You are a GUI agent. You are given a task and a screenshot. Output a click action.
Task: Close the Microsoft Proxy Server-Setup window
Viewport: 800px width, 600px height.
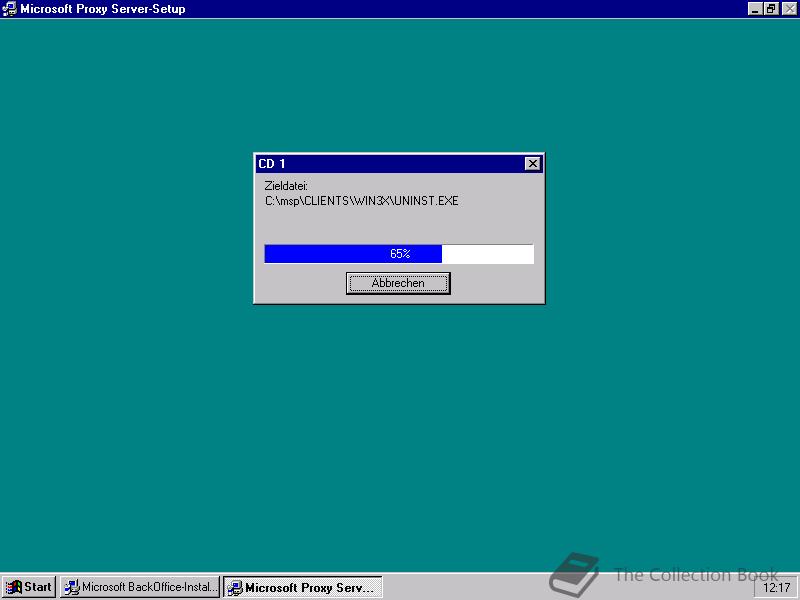point(789,9)
